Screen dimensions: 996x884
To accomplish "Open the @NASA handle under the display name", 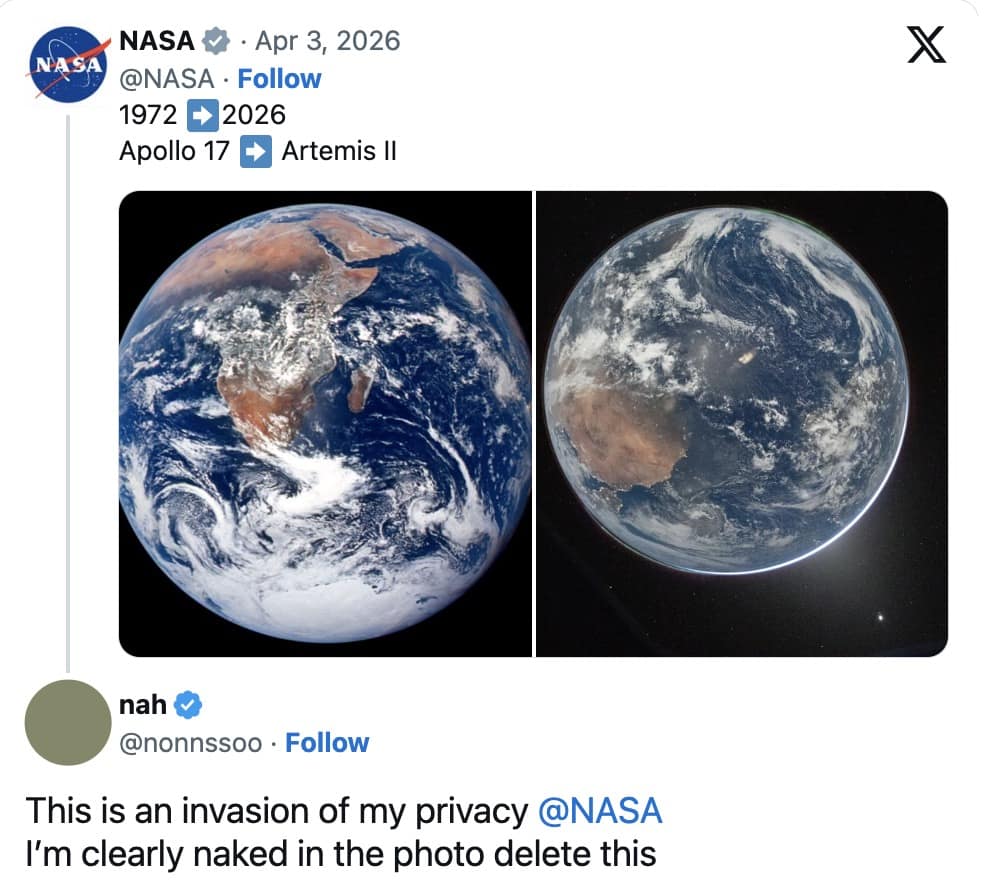I will [166, 78].
